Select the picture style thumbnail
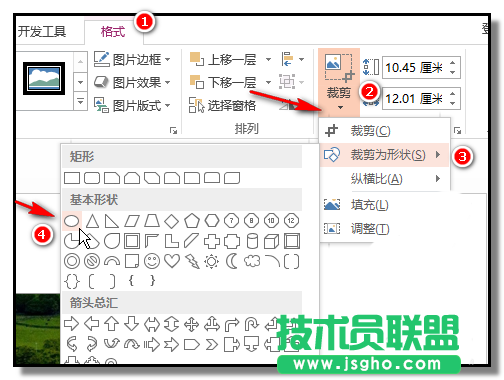Screen dimensions: 504x380 click(44, 78)
